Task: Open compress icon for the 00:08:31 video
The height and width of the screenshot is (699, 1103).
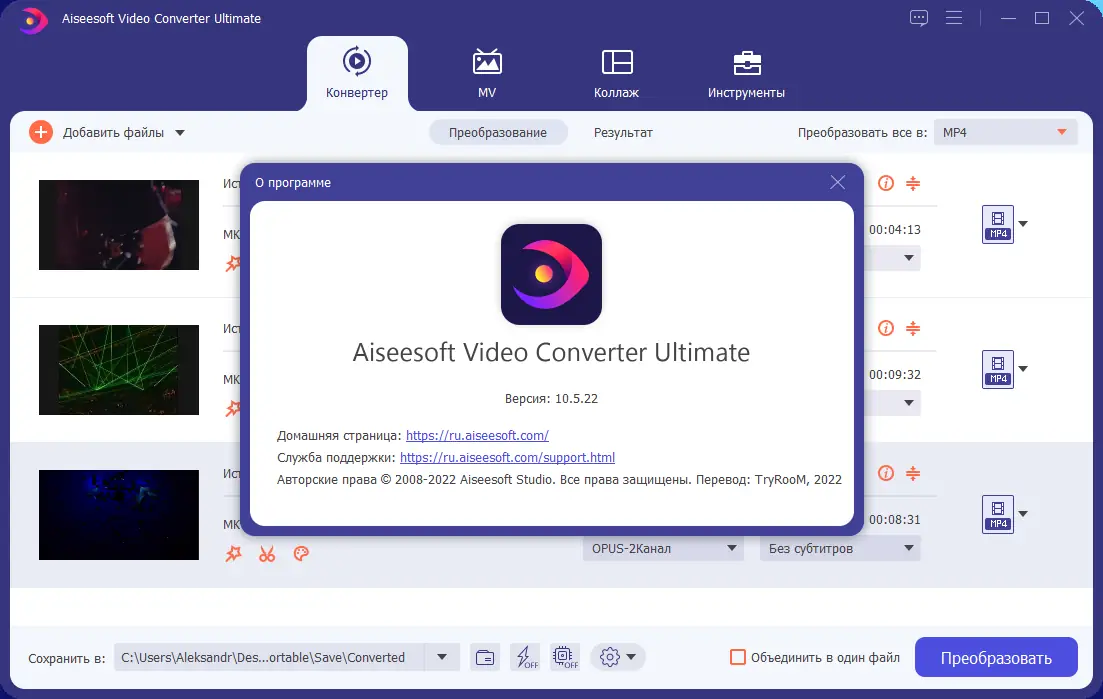Action: click(x=912, y=473)
